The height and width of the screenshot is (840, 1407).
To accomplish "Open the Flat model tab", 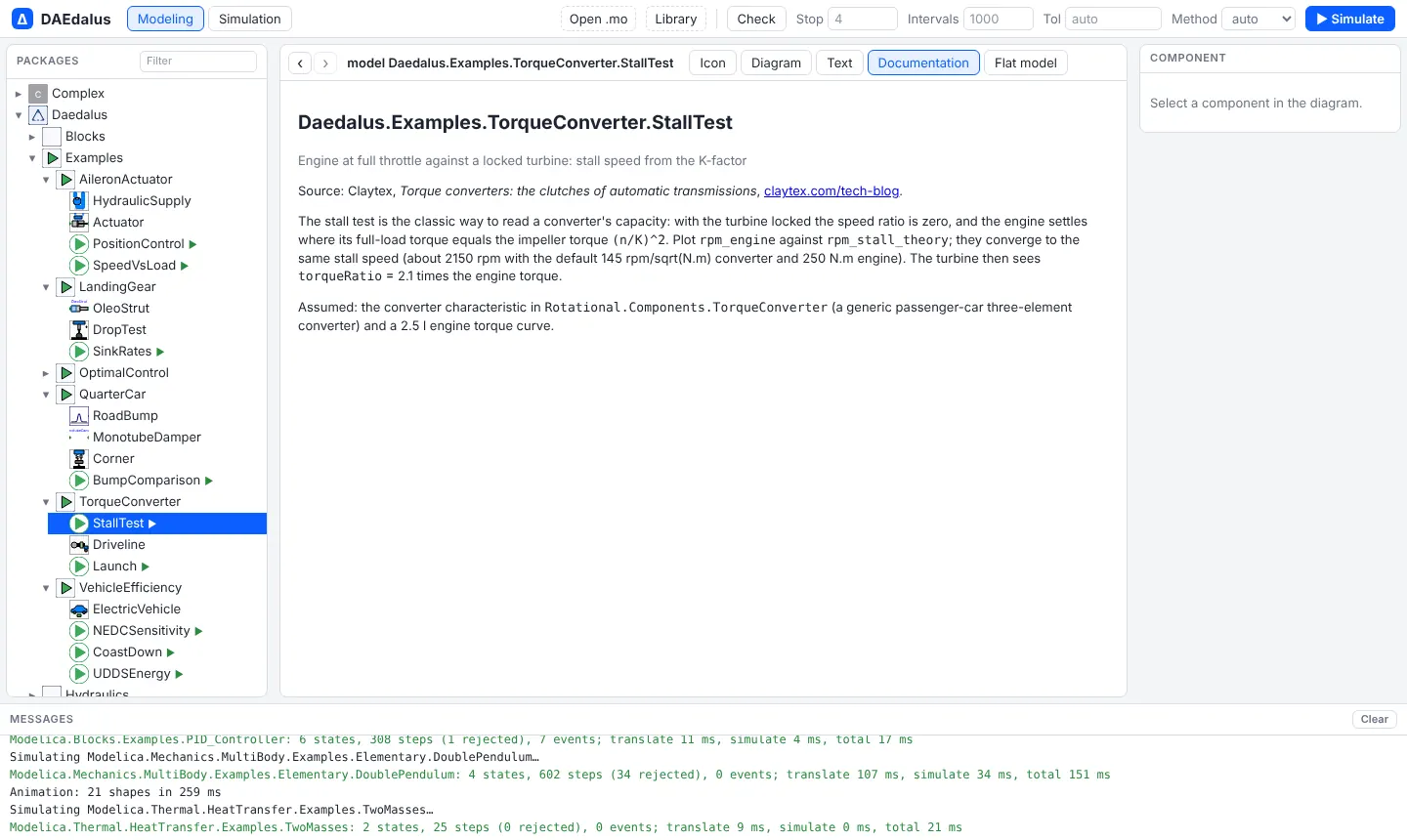I will pyautogui.click(x=1025, y=63).
